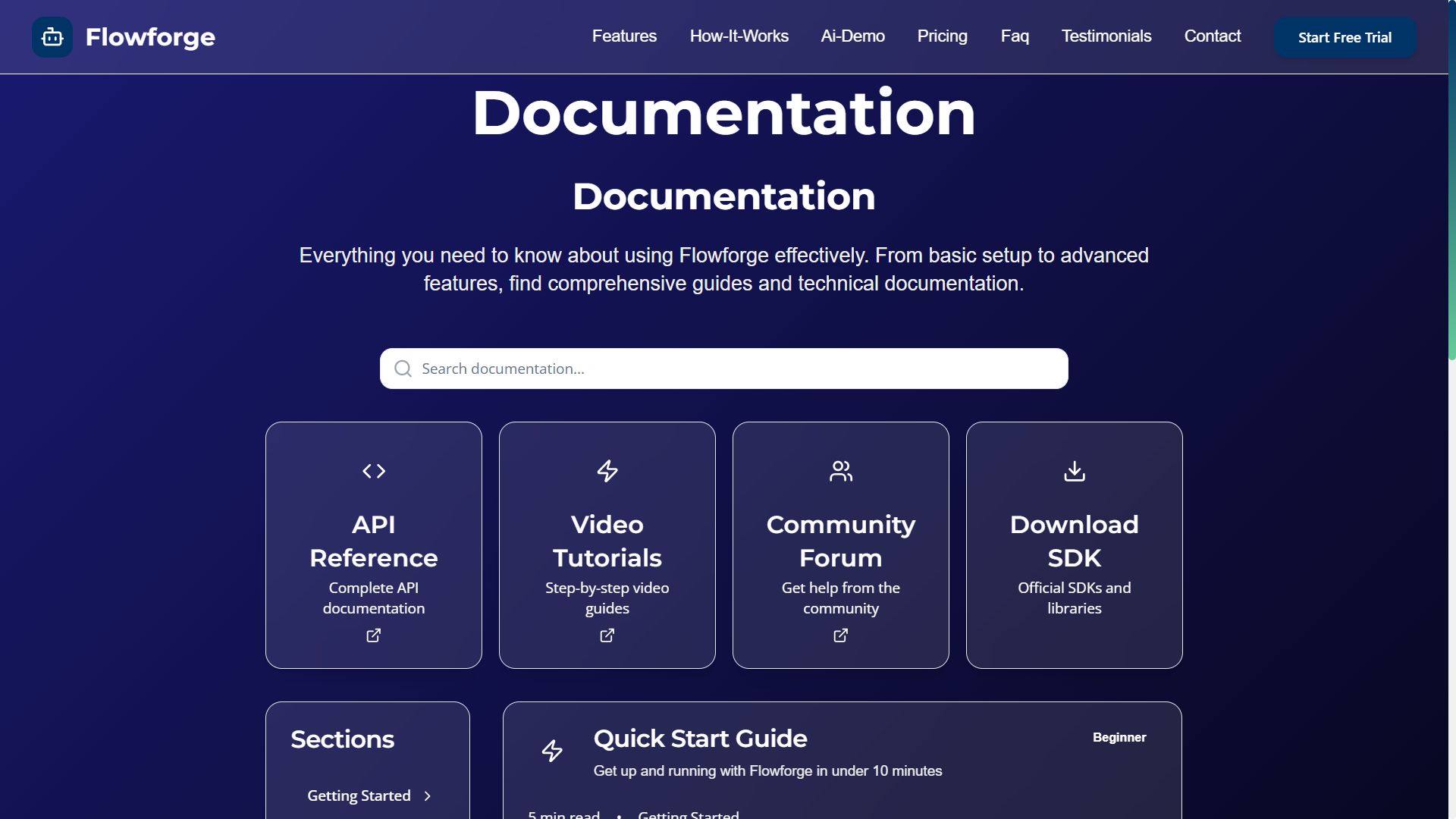Screen dimensions: 1456x819
Task: Click the code brackets icon on API Reference
Action: [374, 471]
